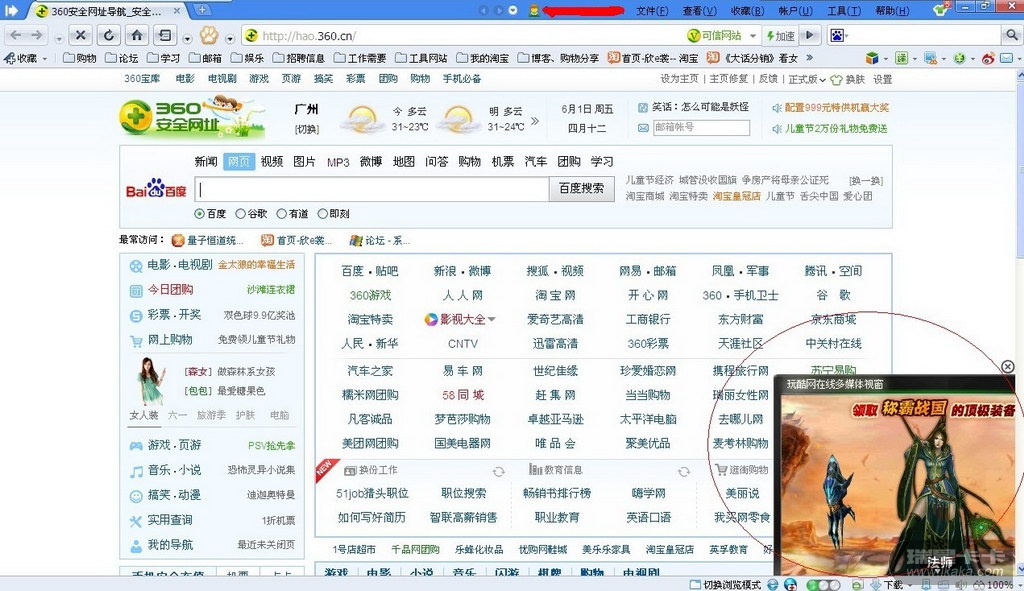1024x591 pixels.
Task: Open a new tab with plus button
Action: tap(203, 10)
